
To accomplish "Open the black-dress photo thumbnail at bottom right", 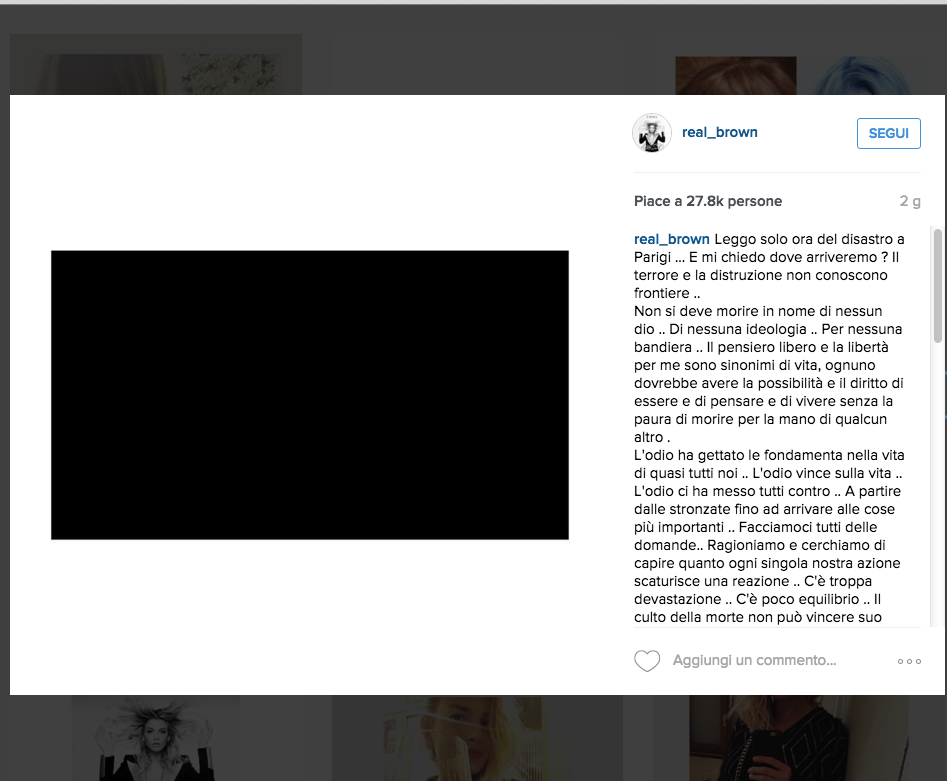I will (798, 738).
